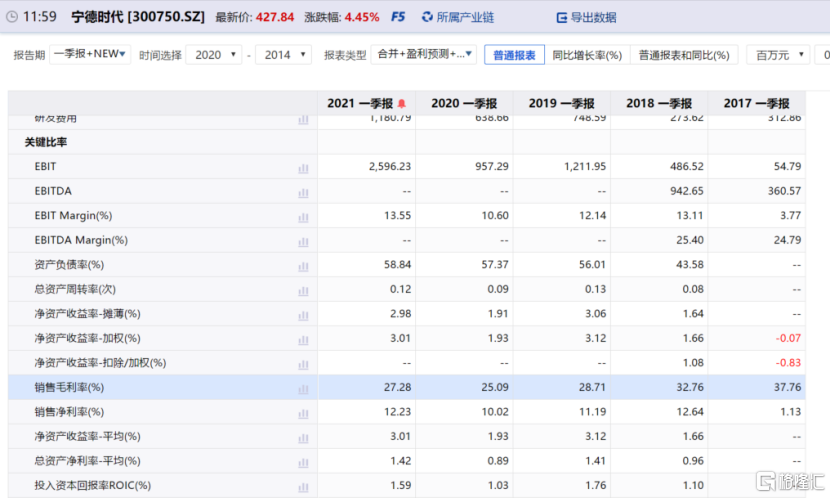Click the red bell icon on 2021 一季报
Screen dimensions: 831x498
402,103
